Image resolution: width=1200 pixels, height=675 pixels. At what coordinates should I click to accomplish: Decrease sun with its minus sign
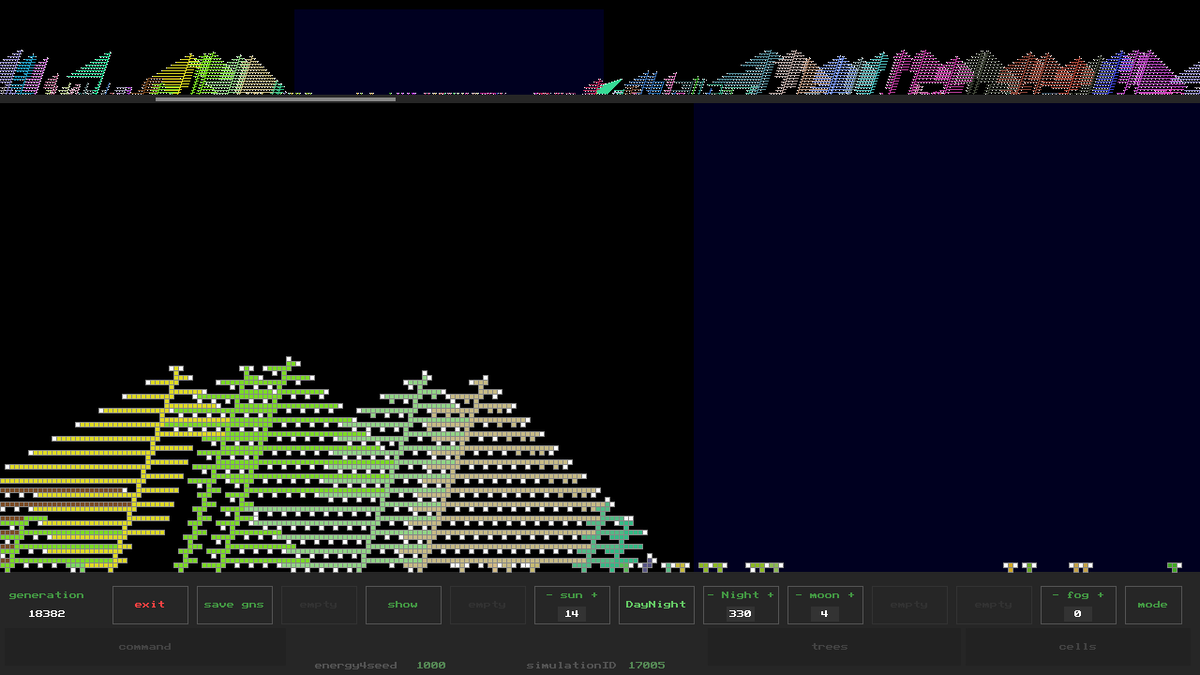click(549, 595)
